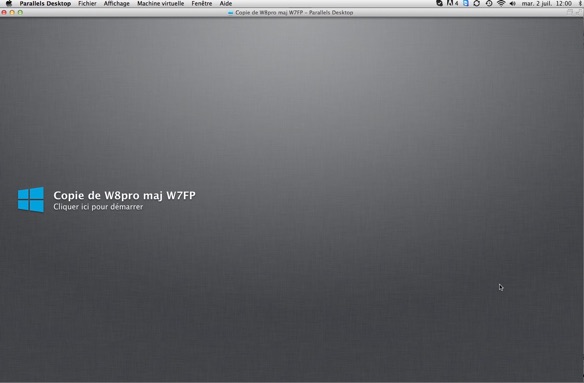Open the Apple menu
Image resolution: width=584 pixels, height=383 pixels.
[x=9, y=3]
